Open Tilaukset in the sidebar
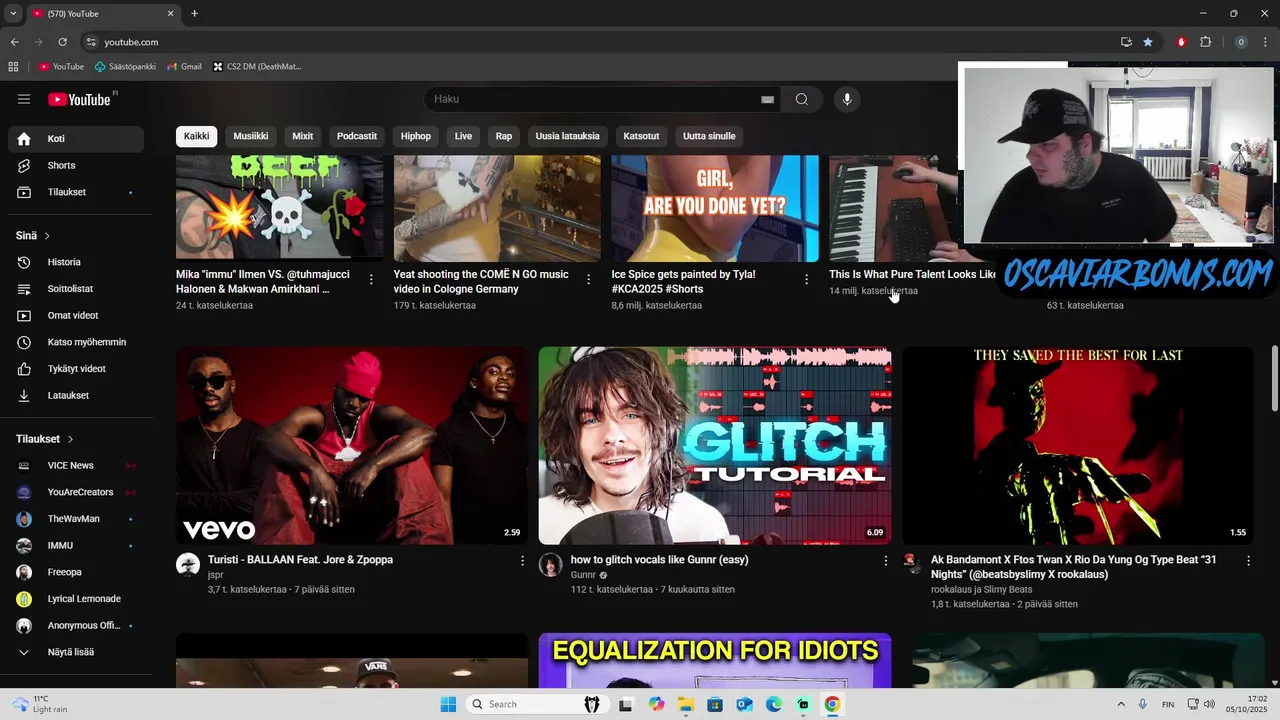Viewport: 1280px width, 720px height. tap(76, 192)
